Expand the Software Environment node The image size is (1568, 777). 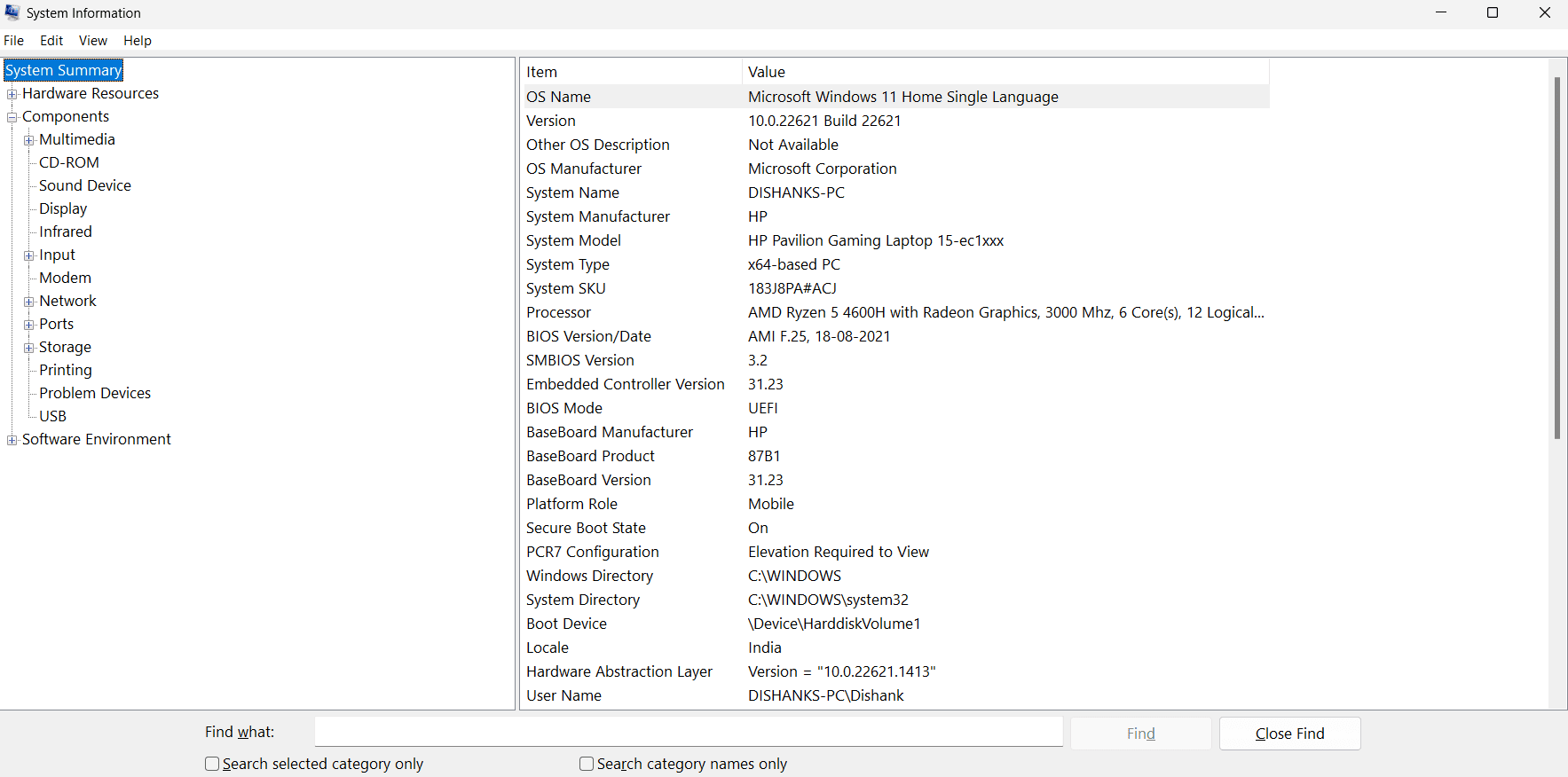tap(12, 440)
